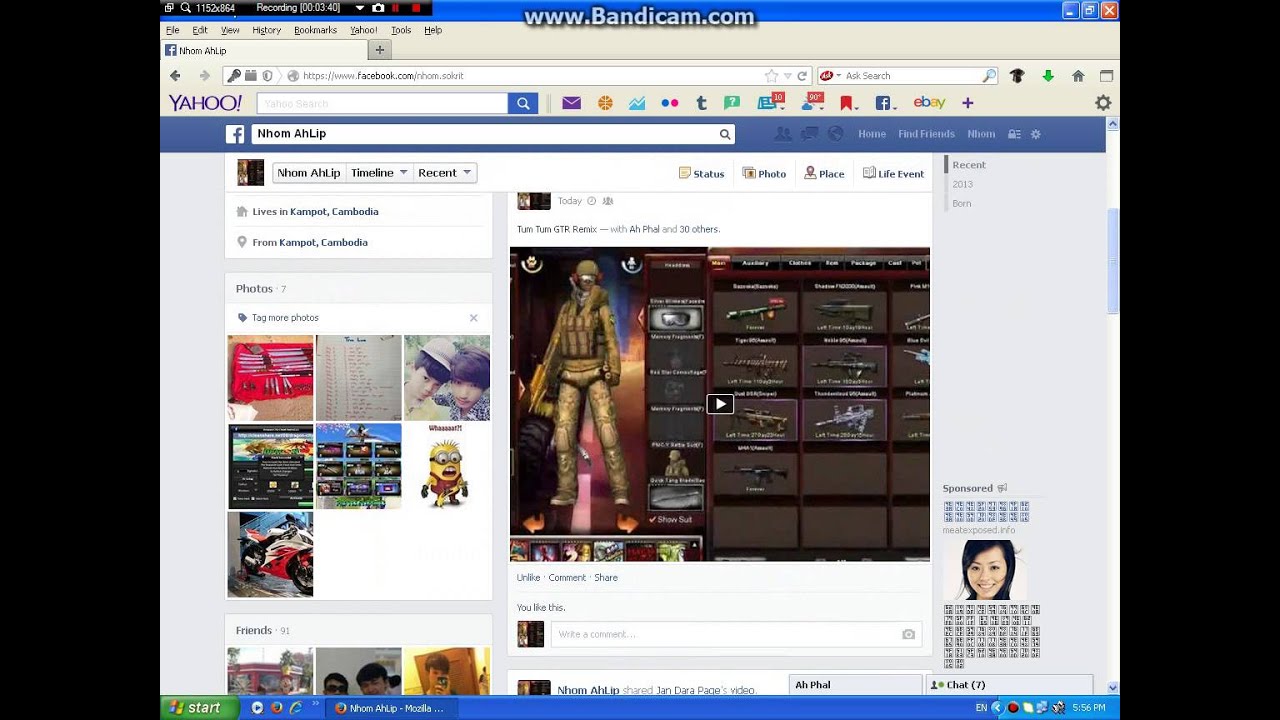Click the Facebook search magnifier icon
The width and height of the screenshot is (1280, 720).
point(725,134)
